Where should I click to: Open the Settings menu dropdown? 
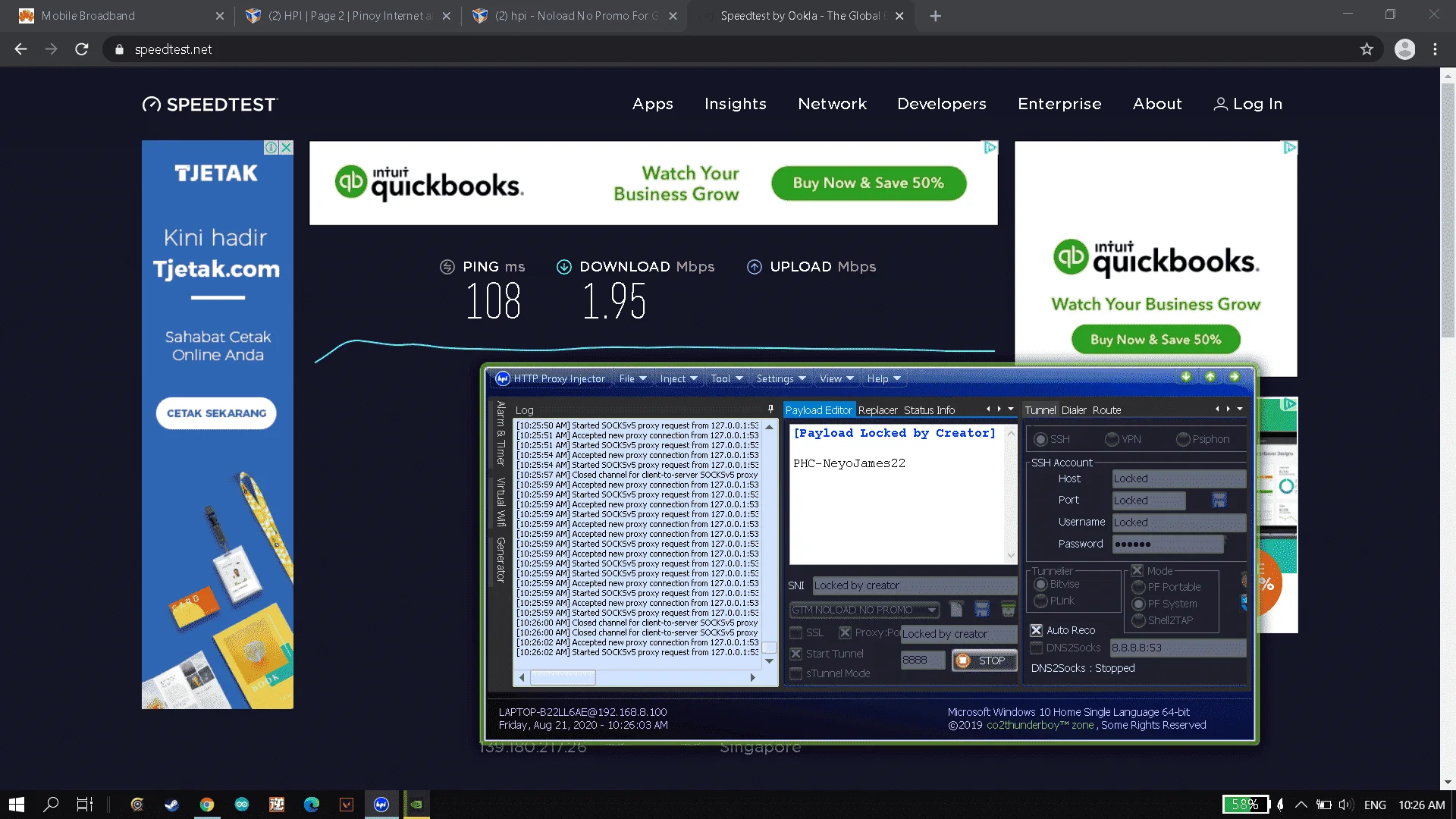781,378
